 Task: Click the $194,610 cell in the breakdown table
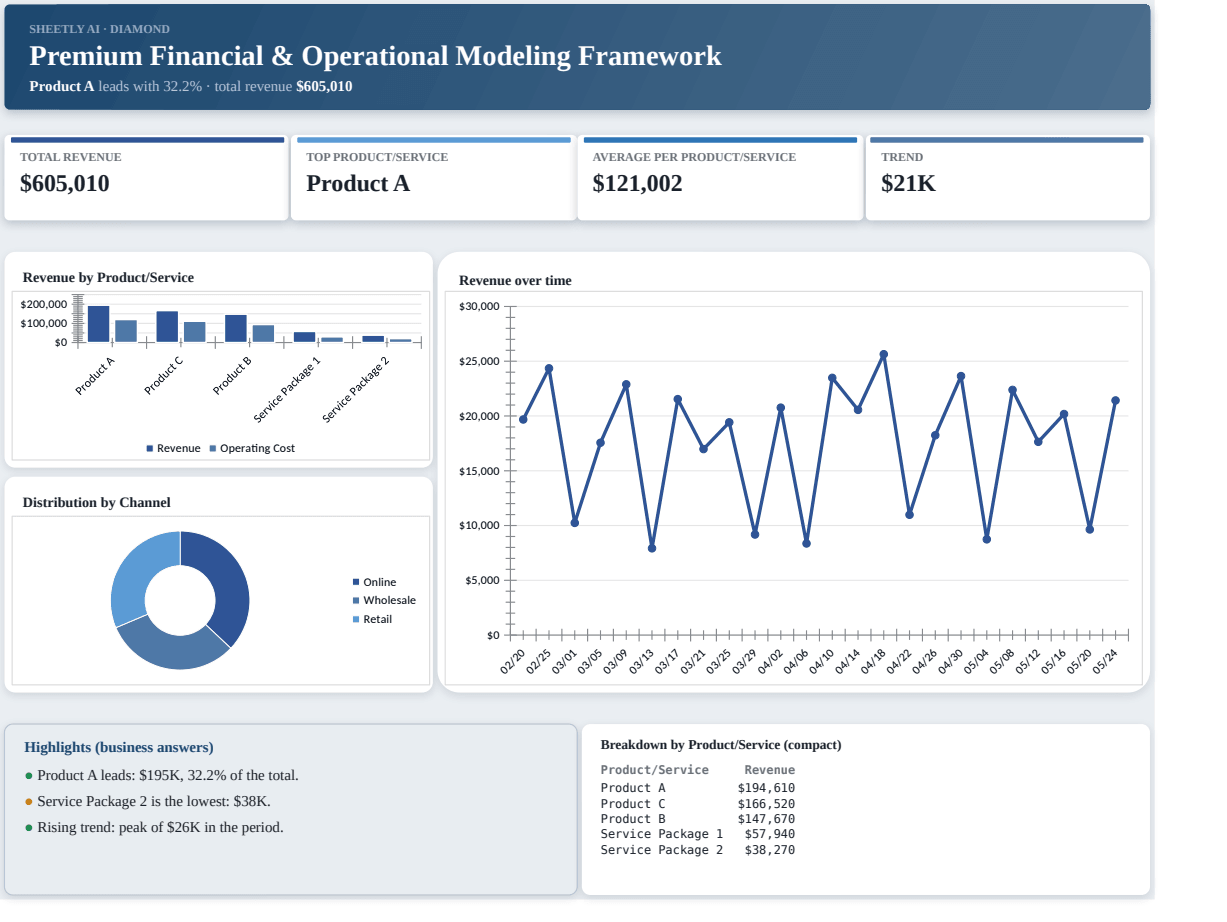pos(766,788)
